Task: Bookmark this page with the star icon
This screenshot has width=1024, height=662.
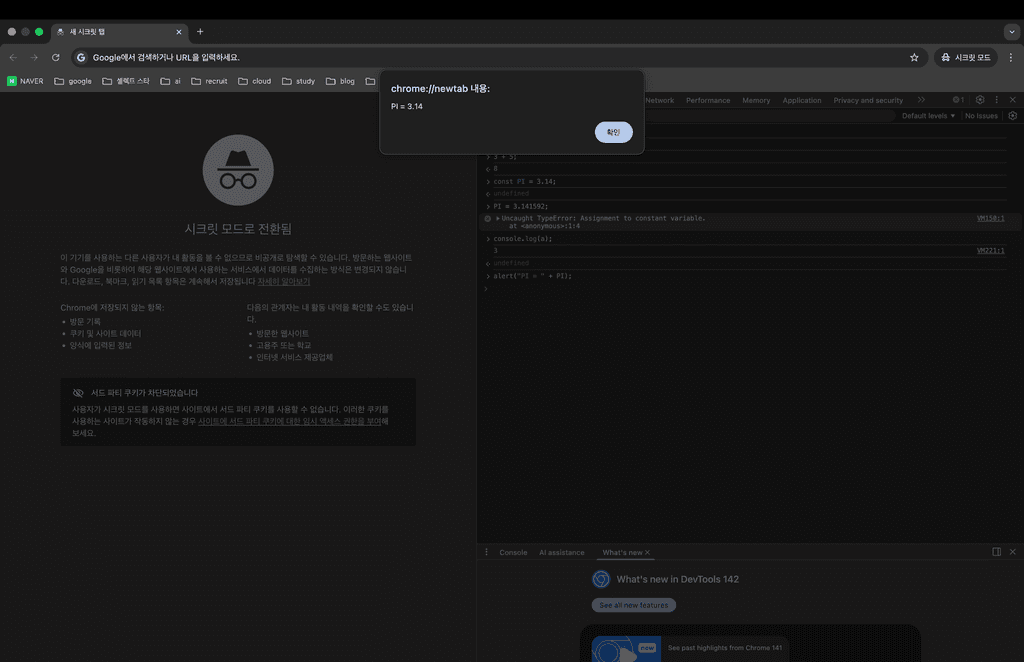Action: click(x=914, y=58)
